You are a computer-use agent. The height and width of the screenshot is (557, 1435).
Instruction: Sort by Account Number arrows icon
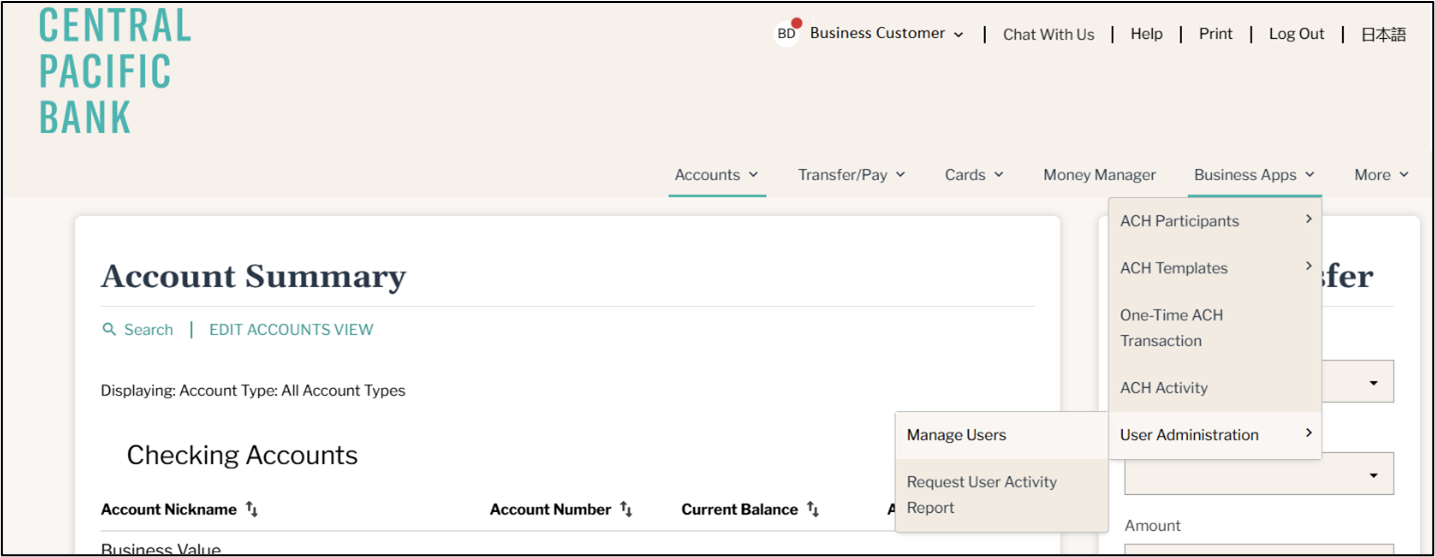pyautogui.click(x=626, y=510)
